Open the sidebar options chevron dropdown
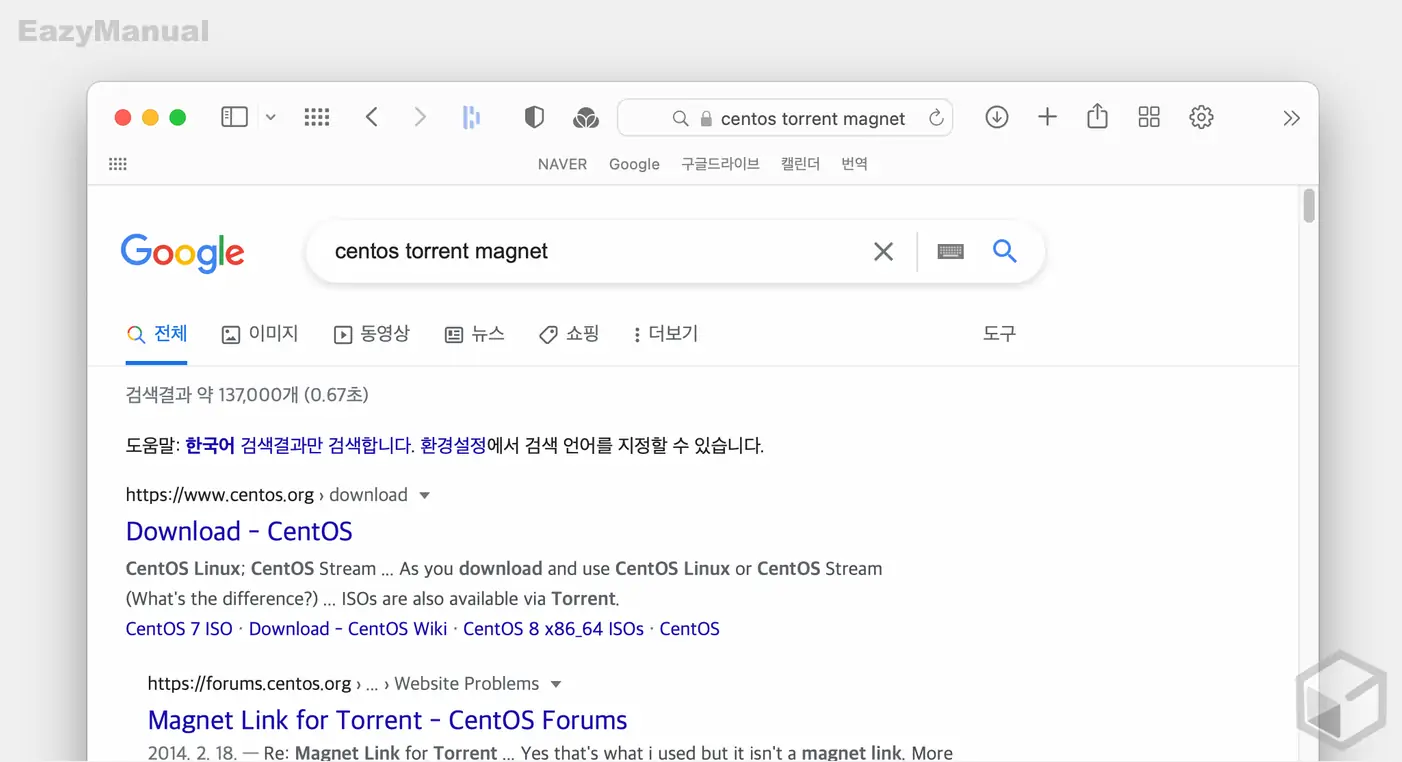 pos(270,118)
